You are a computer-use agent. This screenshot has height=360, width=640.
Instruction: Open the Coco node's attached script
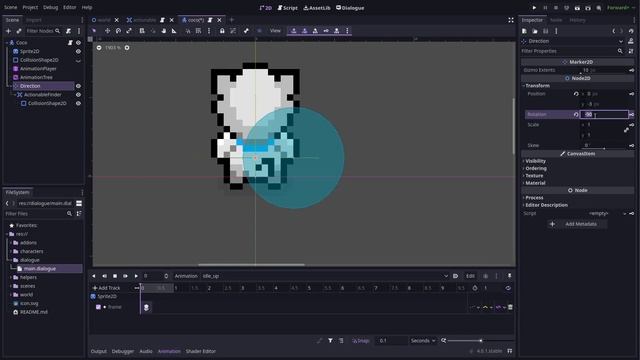pos(70,42)
